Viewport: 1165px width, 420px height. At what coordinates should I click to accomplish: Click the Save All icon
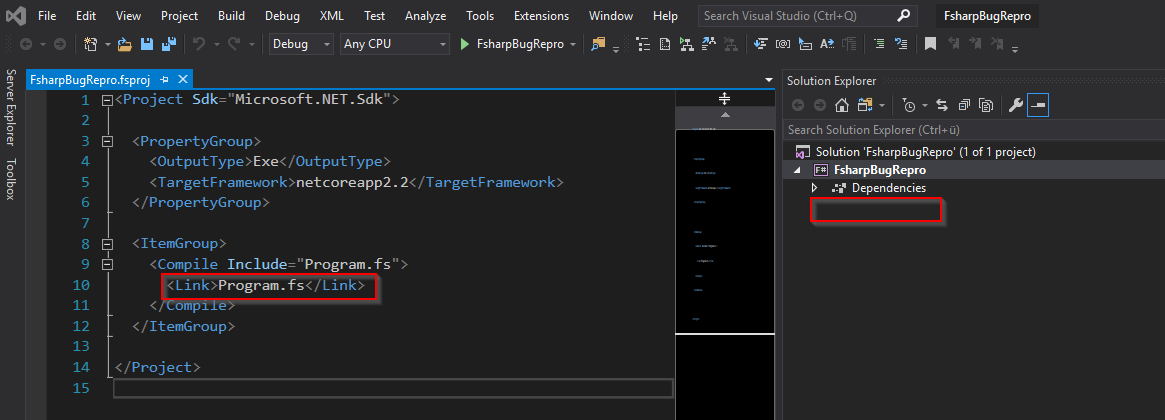169,45
